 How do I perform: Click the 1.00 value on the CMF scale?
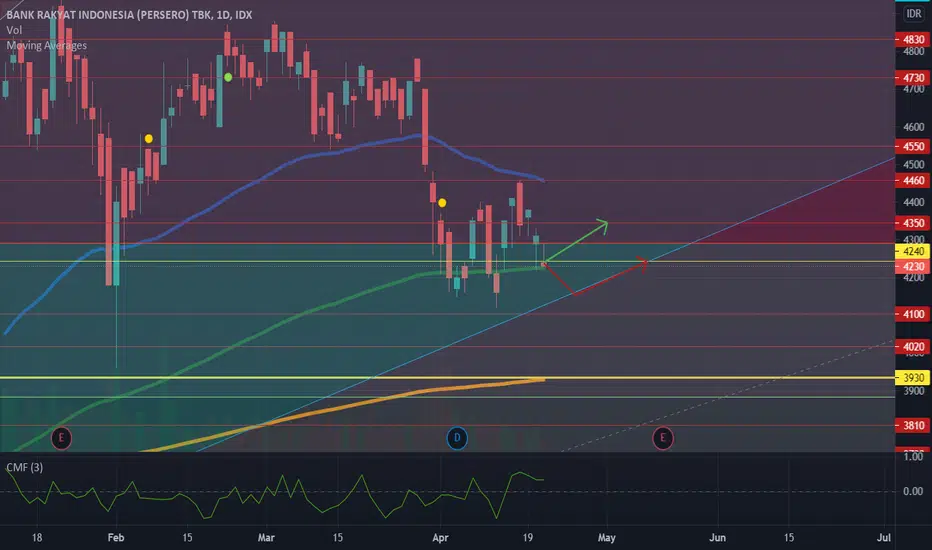pos(913,457)
